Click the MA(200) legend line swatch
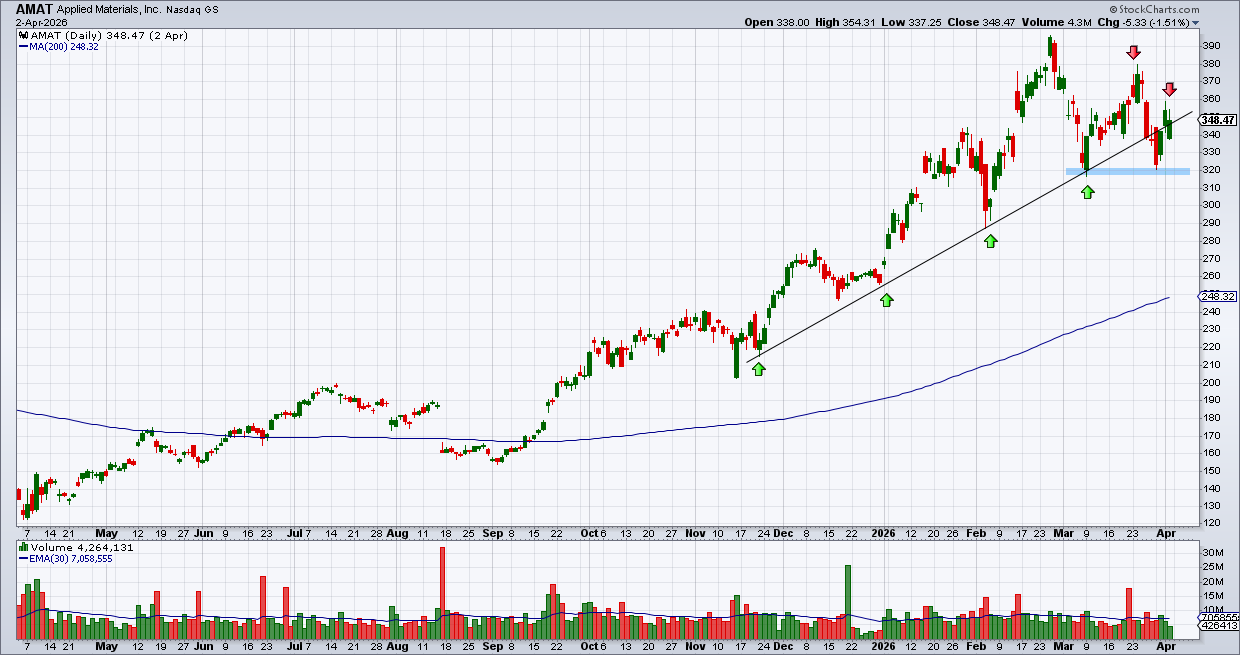The width and height of the screenshot is (1240, 655). [x=23, y=46]
